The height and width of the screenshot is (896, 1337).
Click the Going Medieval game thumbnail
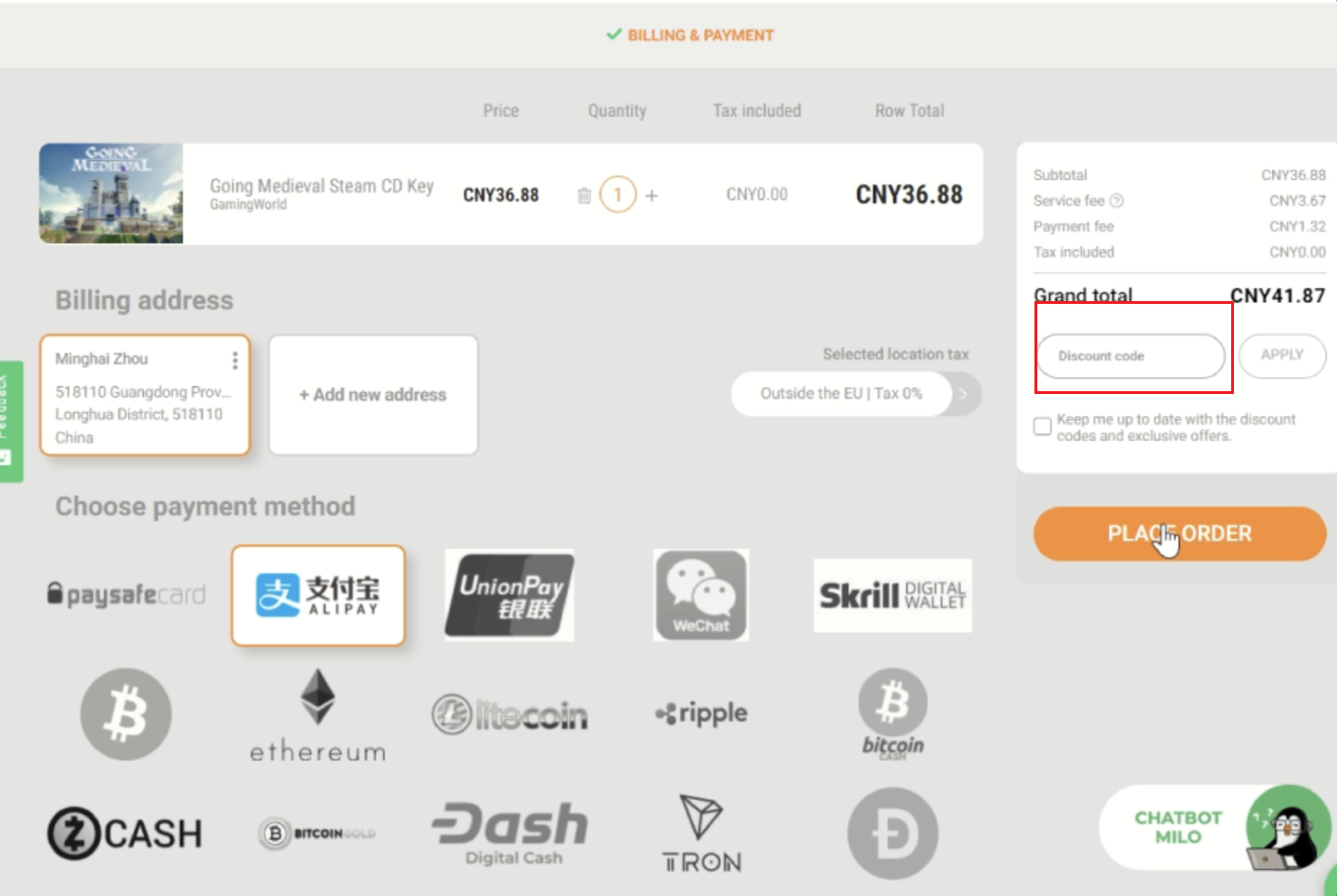[x=111, y=193]
